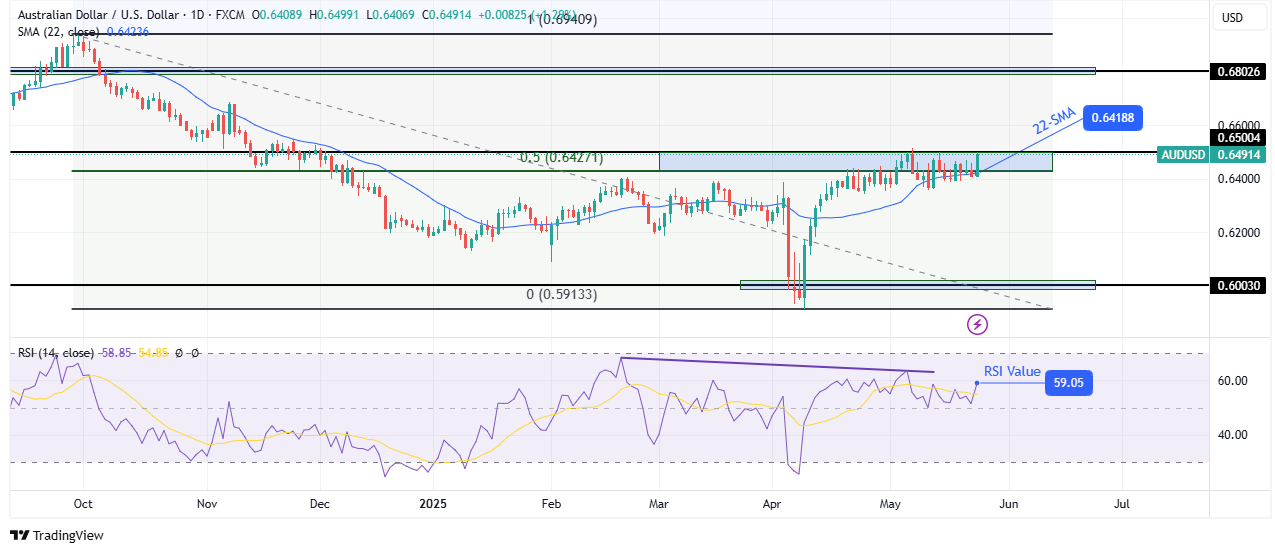This screenshot has height=553, width=1275.
Task: Click the 0.60030 price level label
Action: click(x=1239, y=285)
